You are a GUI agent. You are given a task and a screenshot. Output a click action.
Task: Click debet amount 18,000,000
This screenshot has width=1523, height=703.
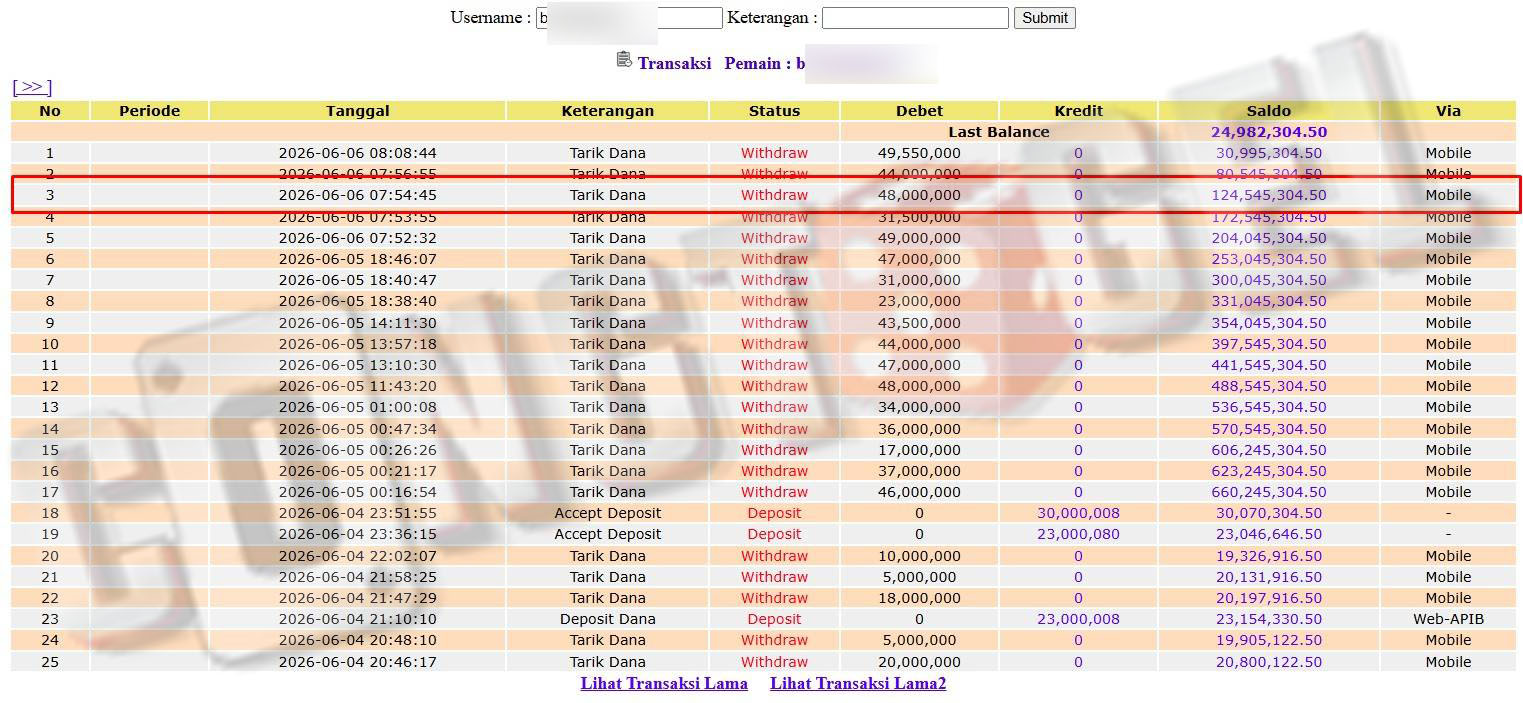point(920,598)
